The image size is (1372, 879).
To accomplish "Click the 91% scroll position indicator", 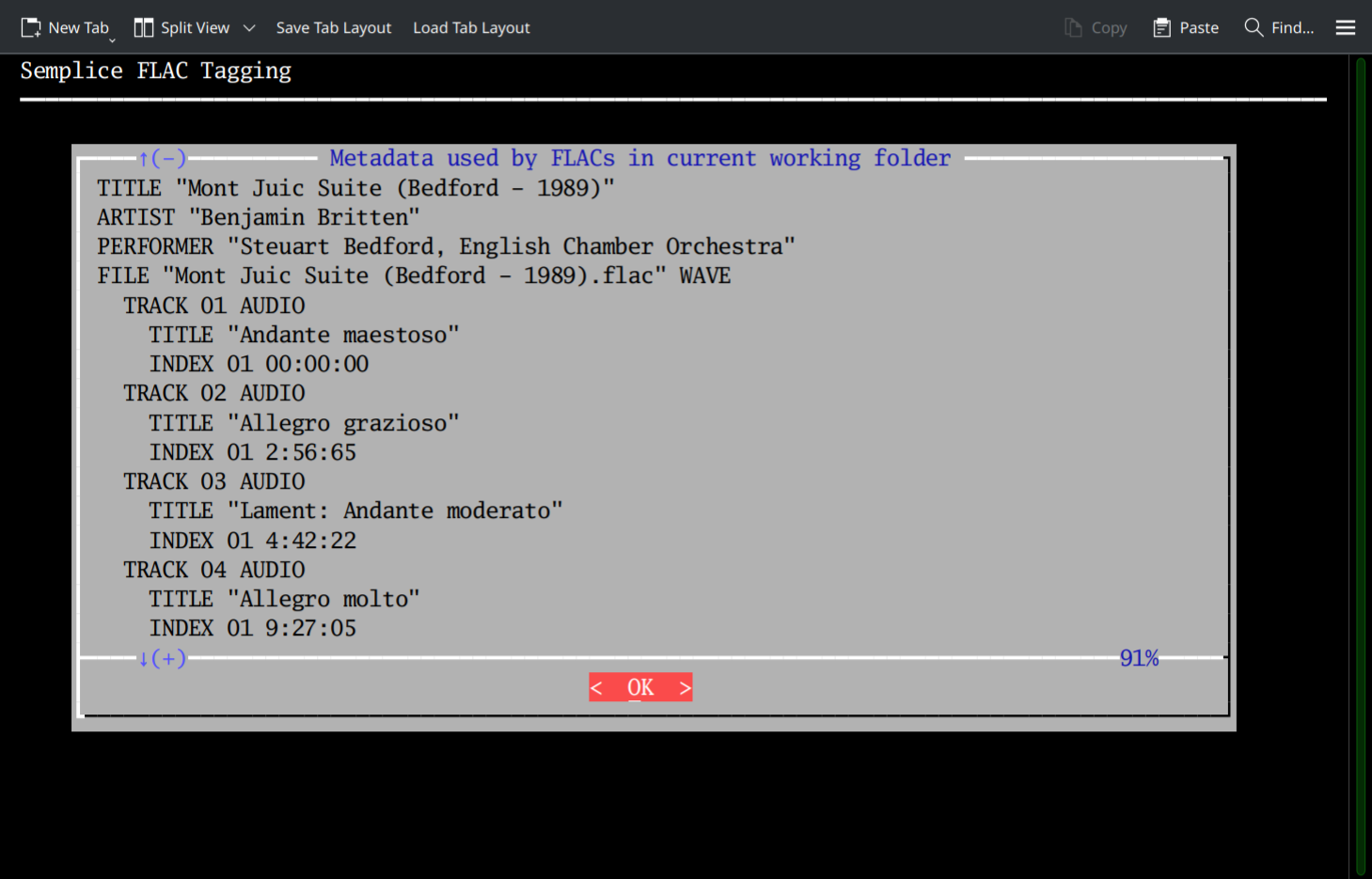I will pyautogui.click(x=1139, y=658).
